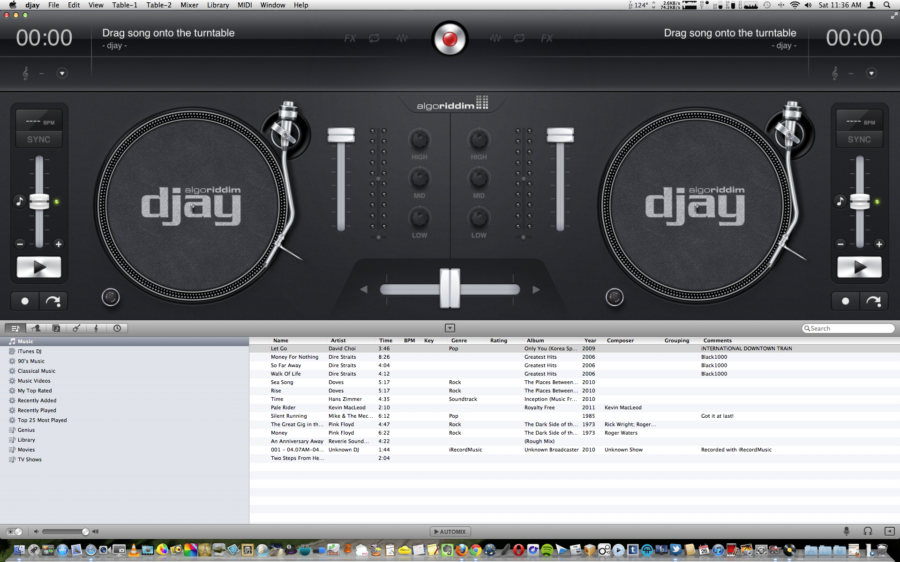The image size is (900, 562).
Task: Open the MIDI menu
Action: coord(245,5)
